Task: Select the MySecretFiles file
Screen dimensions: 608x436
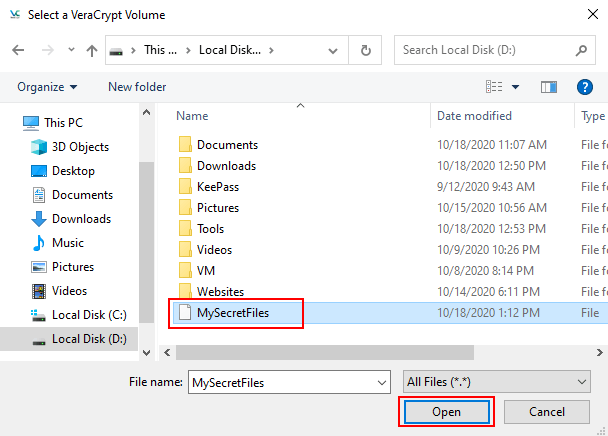Action: 223,313
